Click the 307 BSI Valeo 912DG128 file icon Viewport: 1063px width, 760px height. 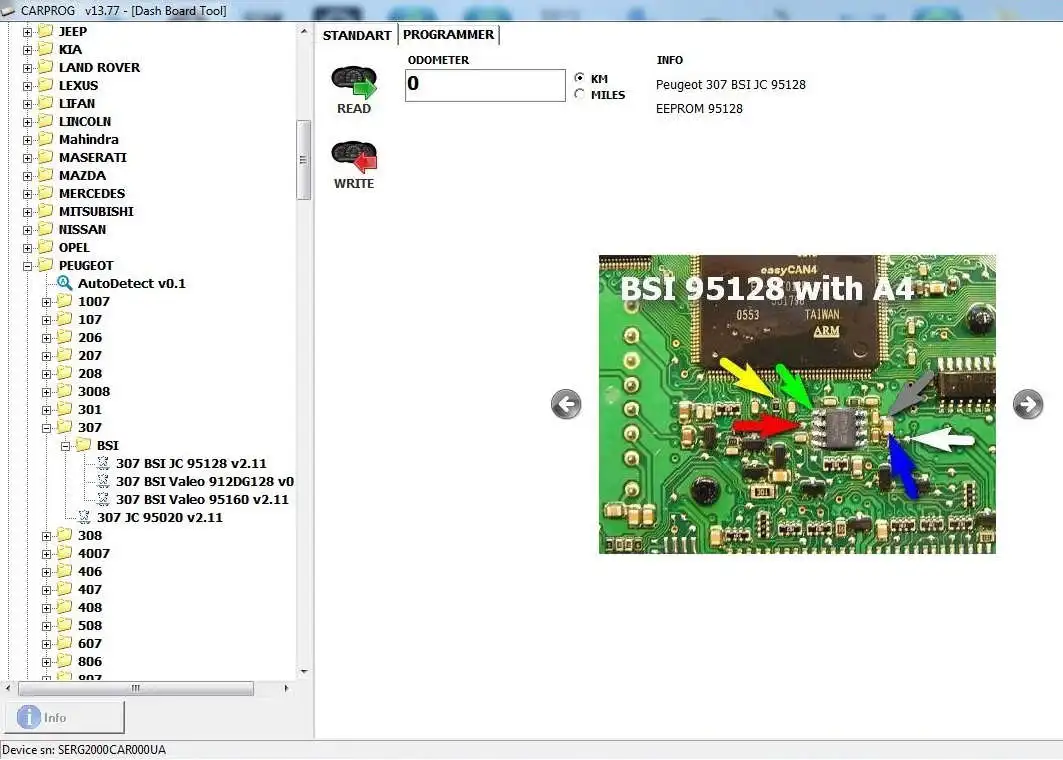[x=103, y=481]
